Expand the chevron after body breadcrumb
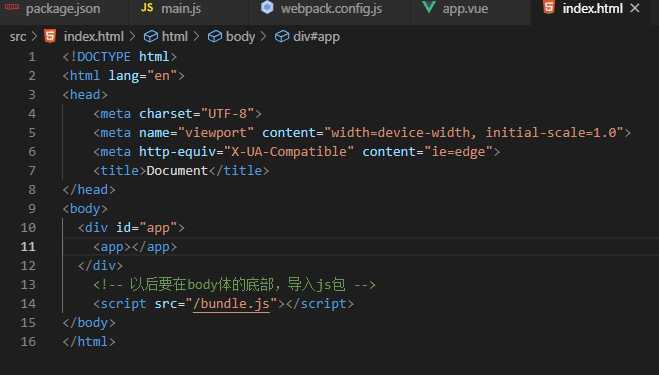This screenshot has height=375, width=659. (264, 37)
